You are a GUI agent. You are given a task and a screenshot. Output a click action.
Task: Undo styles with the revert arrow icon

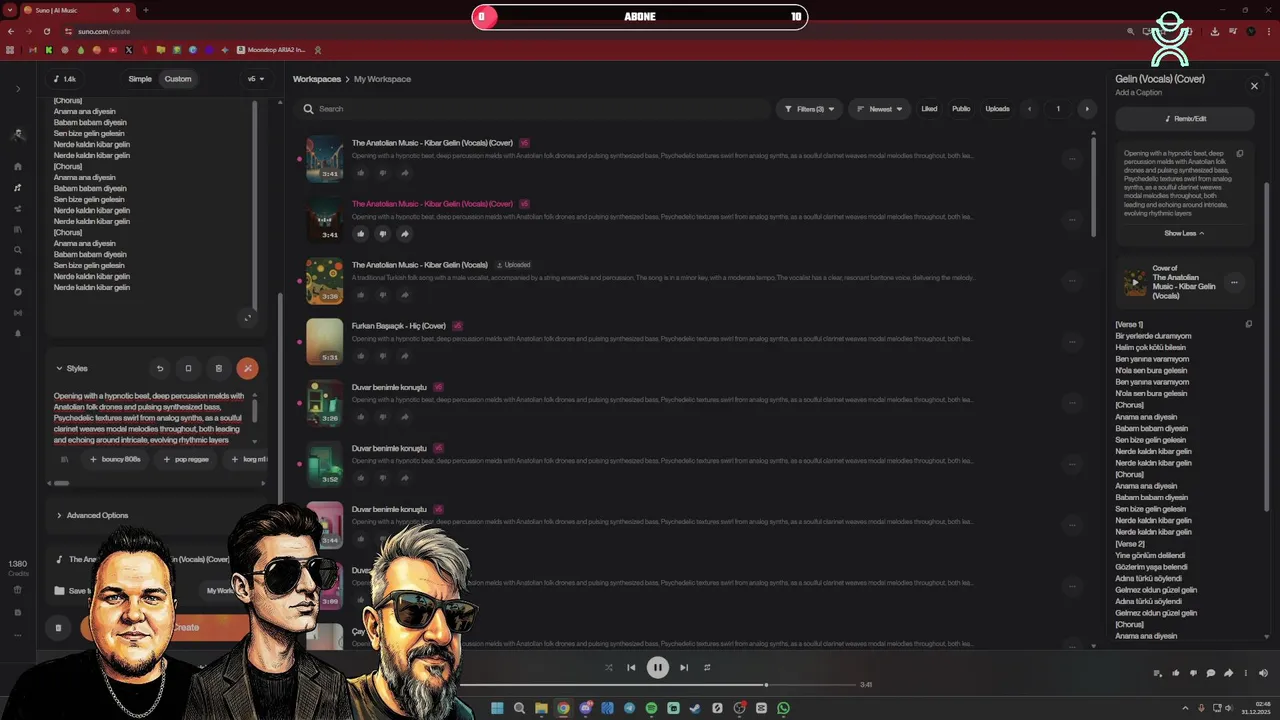pyautogui.click(x=160, y=368)
